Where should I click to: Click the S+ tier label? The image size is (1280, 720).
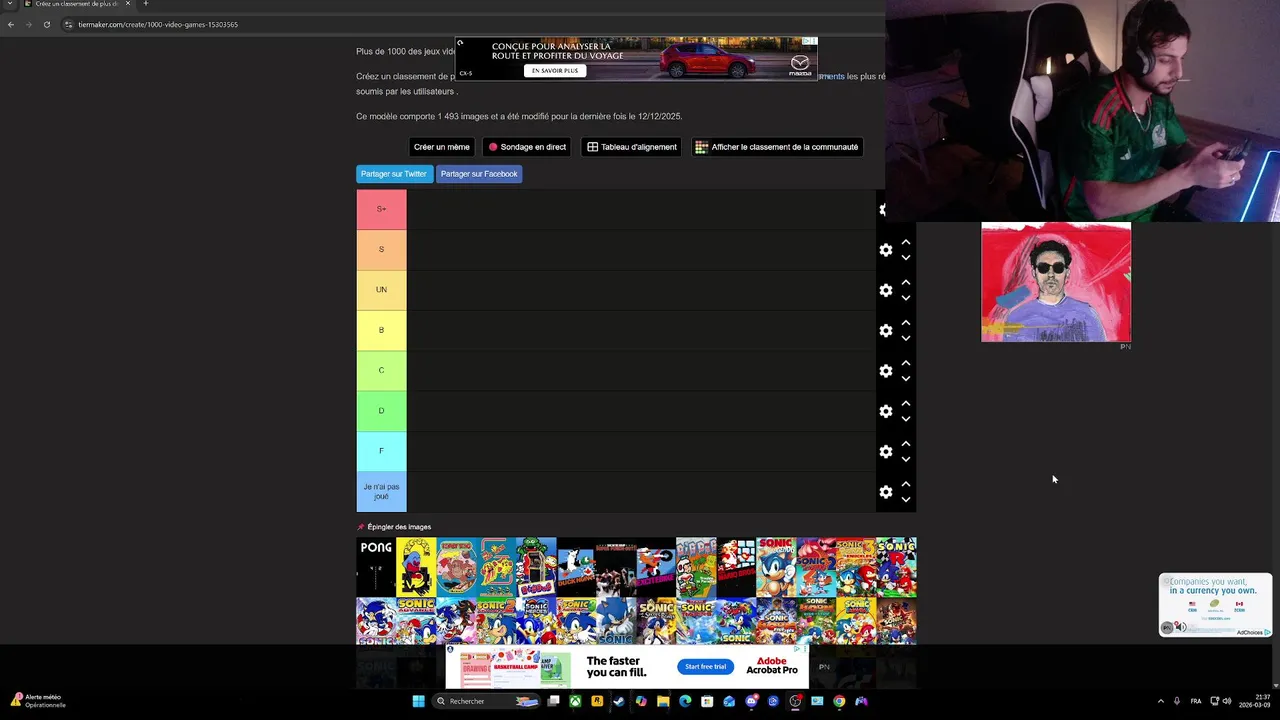click(381, 209)
